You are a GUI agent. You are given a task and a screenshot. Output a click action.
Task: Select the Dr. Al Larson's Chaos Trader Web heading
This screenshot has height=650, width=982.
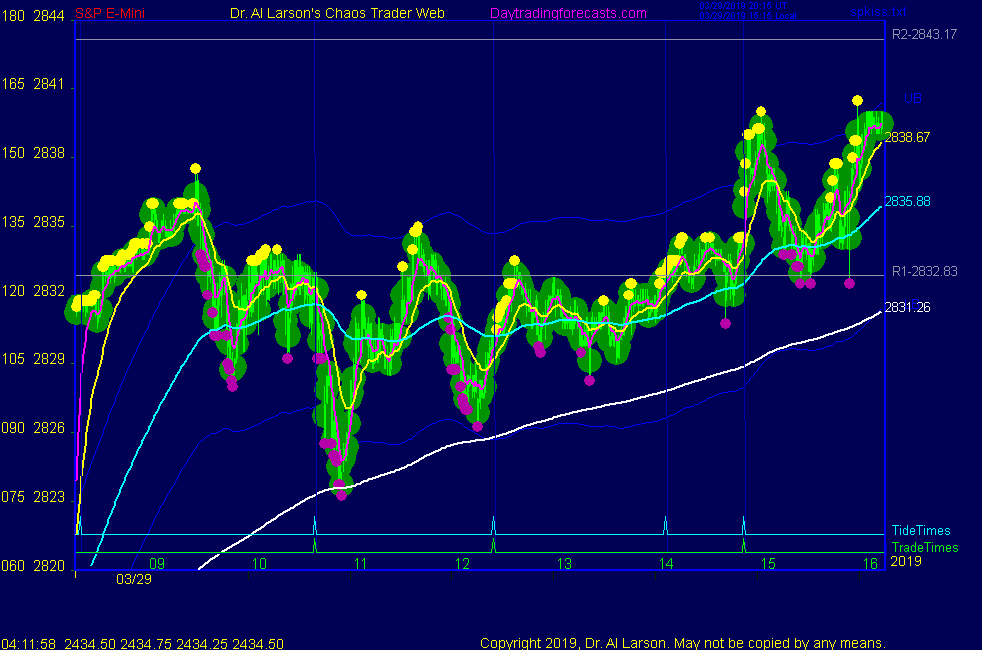click(x=337, y=13)
